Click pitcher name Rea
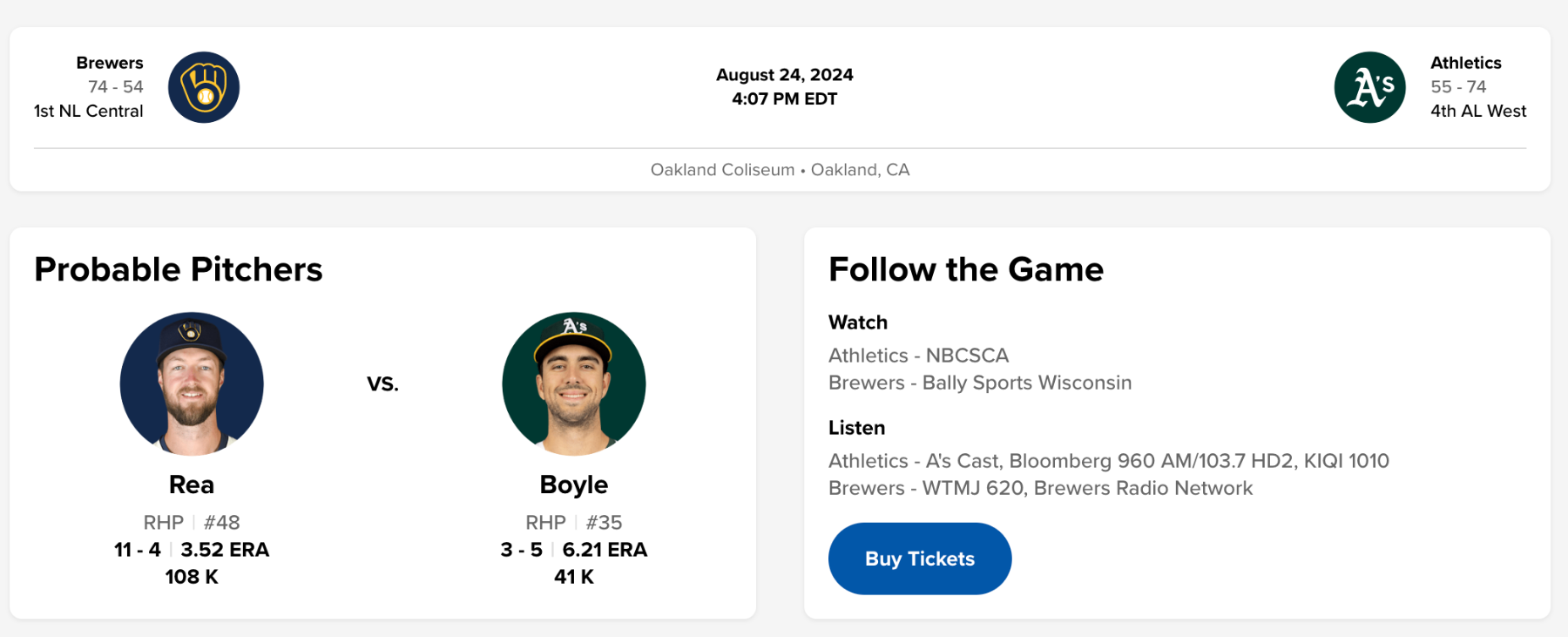1568x637 pixels. (192, 485)
